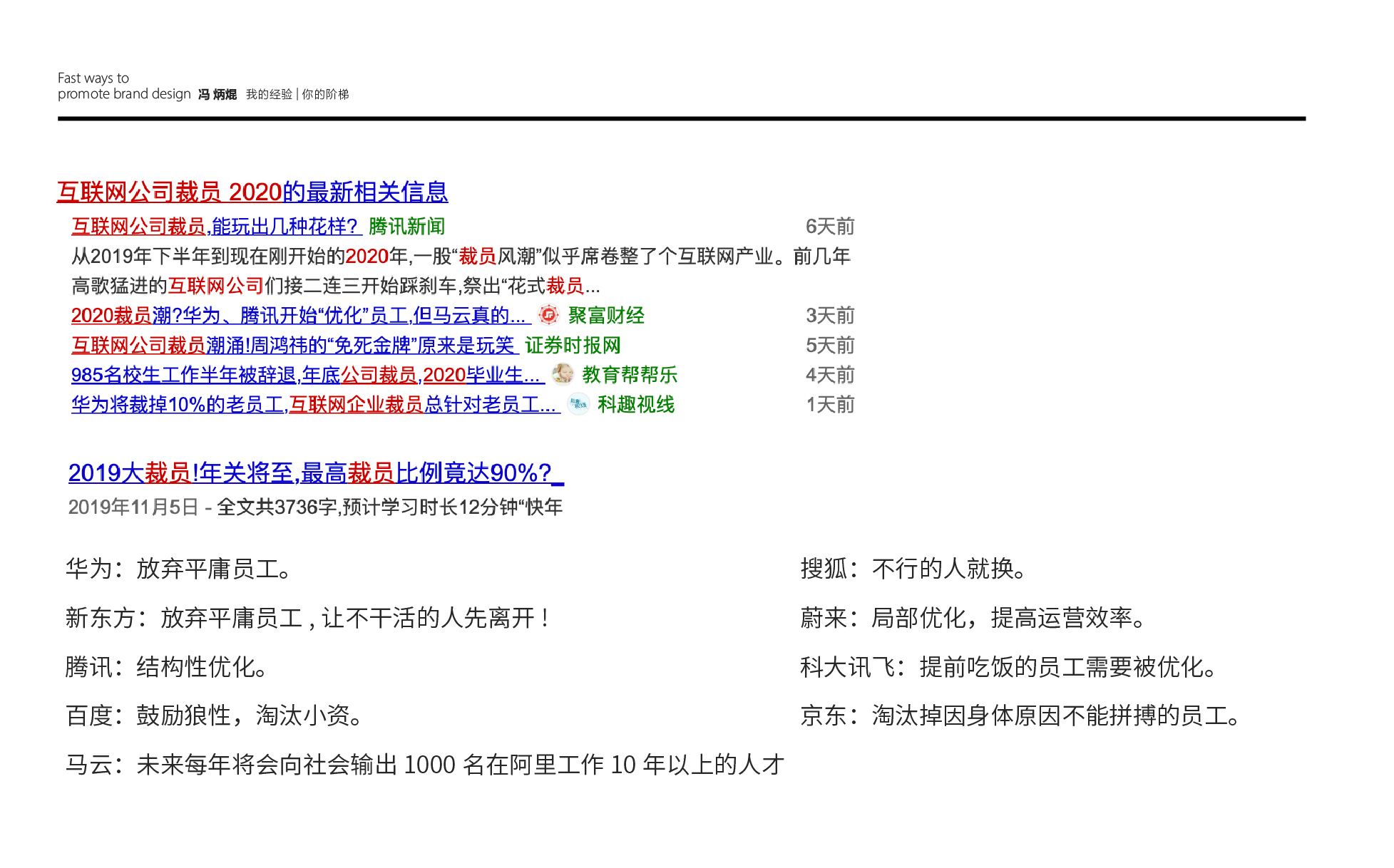Click the 马云 quote line about 1000 名人才
Screen dimensions: 1394x868
pyautogui.click(x=425, y=765)
